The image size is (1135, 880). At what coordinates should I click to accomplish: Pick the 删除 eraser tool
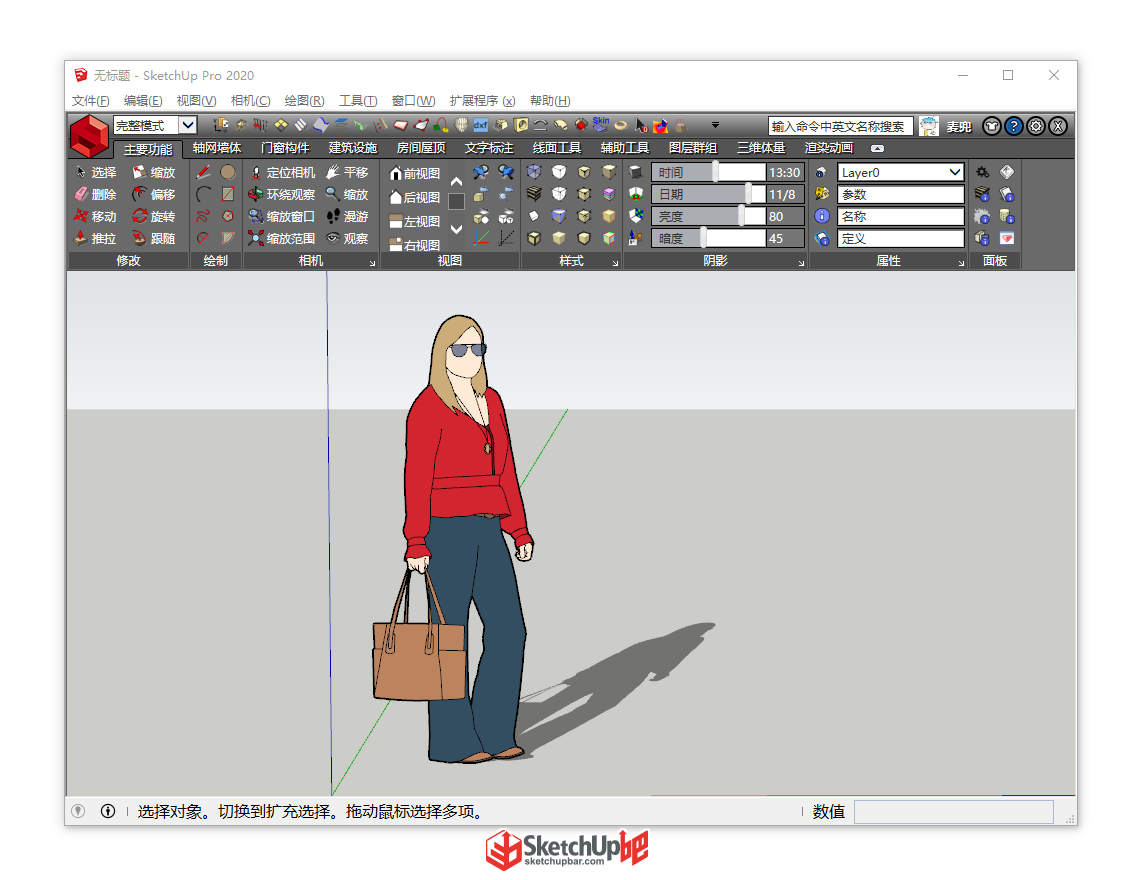tap(95, 194)
